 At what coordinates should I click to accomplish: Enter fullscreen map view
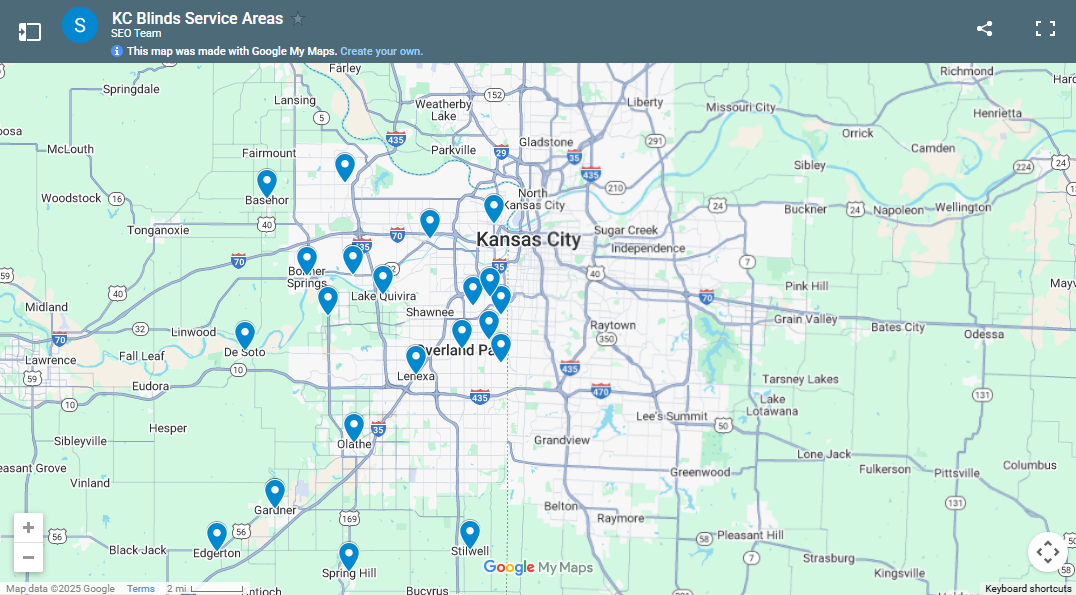point(1044,29)
